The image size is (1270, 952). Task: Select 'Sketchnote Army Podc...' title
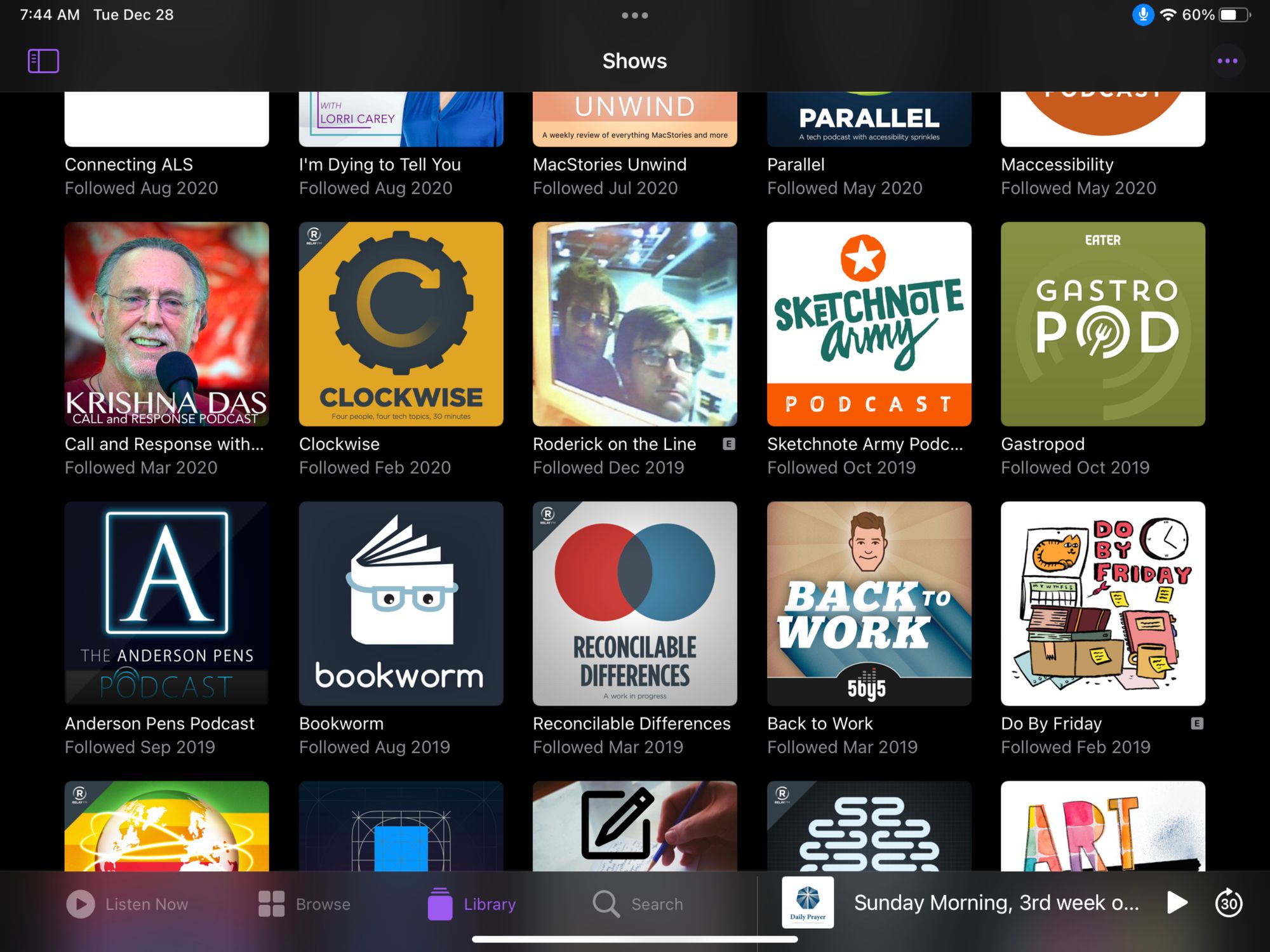tap(865, 444)
